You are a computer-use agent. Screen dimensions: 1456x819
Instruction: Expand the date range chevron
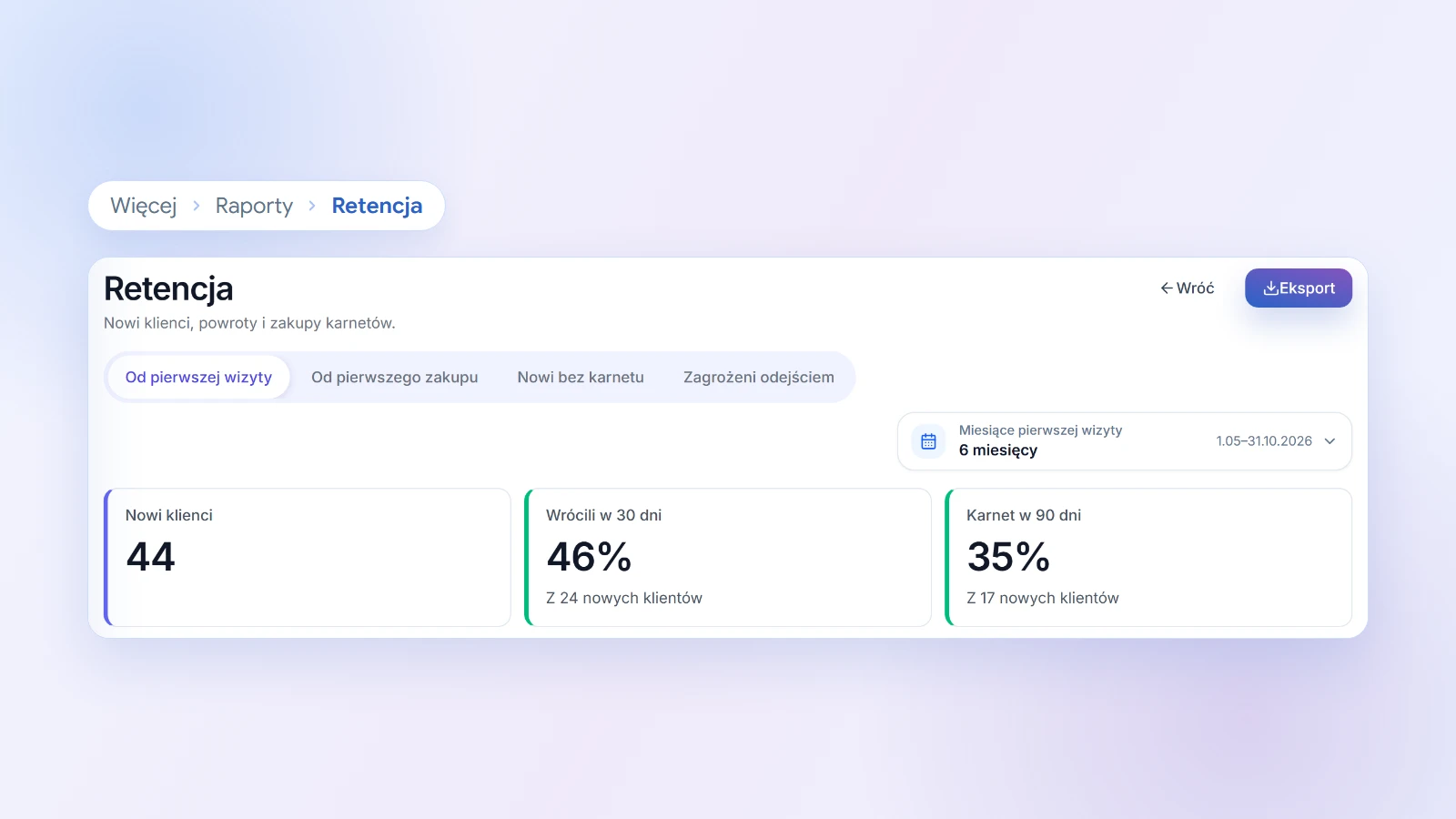tap(1330, 441)
